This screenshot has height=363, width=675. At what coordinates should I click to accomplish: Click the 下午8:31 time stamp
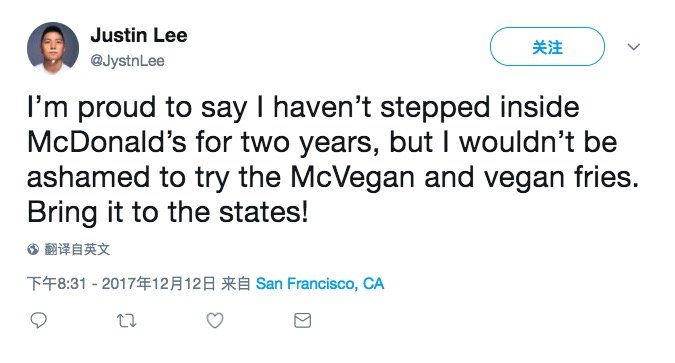[56, 283]
